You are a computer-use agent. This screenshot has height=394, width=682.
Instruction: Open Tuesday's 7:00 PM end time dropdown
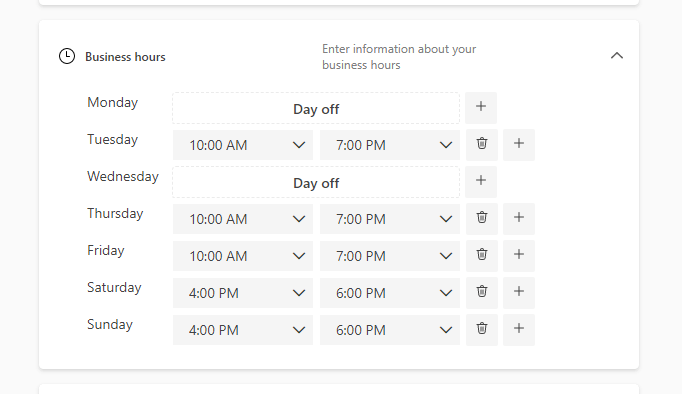390,145
